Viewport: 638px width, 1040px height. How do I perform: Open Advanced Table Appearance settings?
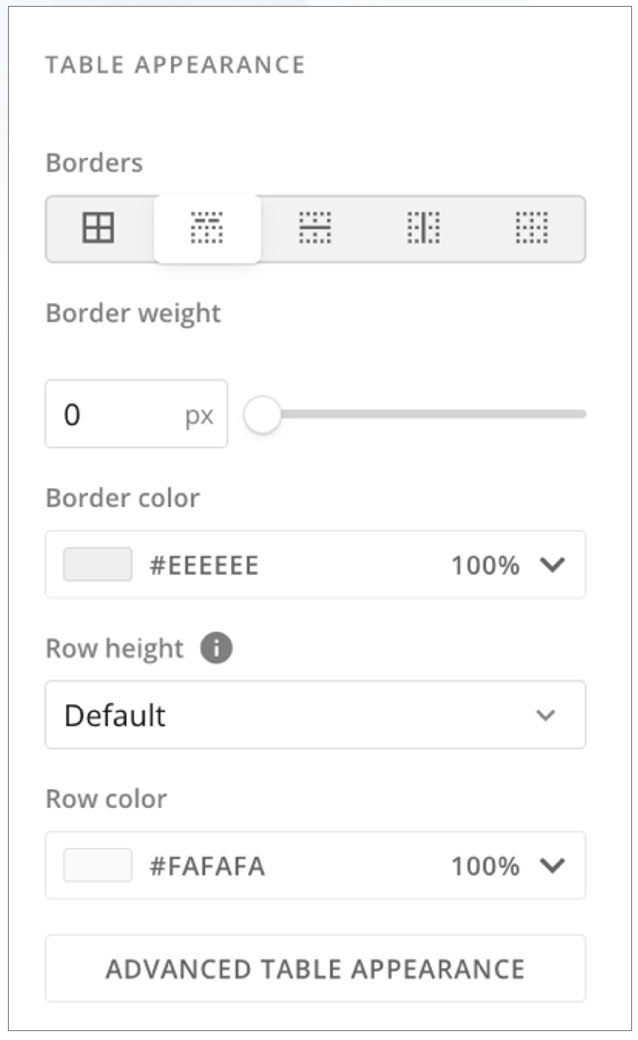coord(315,968)
